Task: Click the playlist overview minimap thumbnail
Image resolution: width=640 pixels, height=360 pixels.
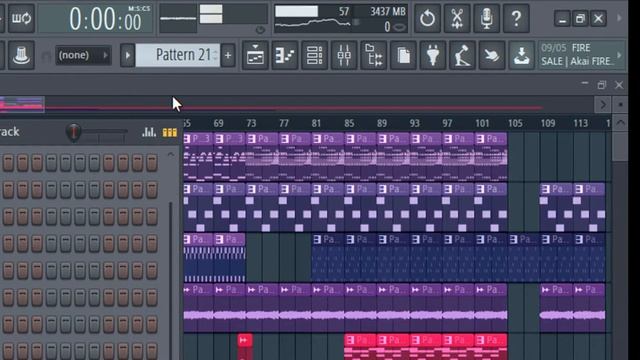Action: click(x=22, y=104)
